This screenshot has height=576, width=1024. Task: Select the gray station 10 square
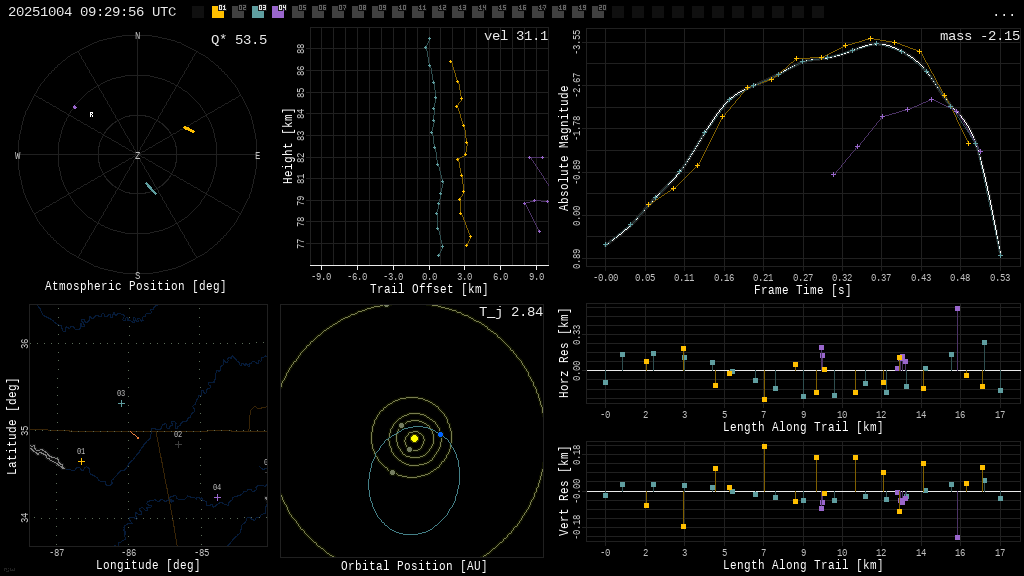[x=398, y=12]
